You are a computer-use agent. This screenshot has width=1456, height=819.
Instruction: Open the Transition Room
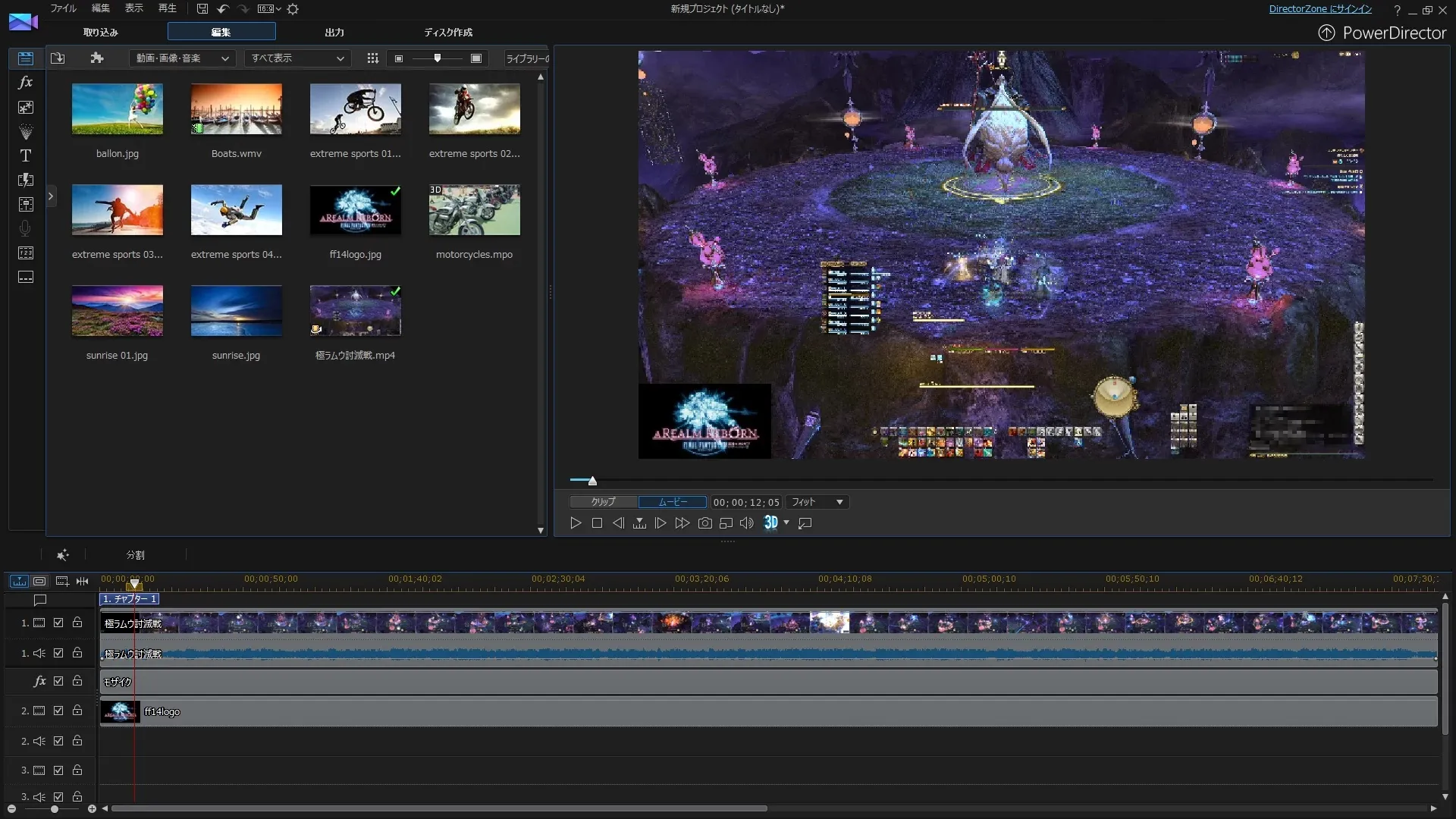[25, 180]
